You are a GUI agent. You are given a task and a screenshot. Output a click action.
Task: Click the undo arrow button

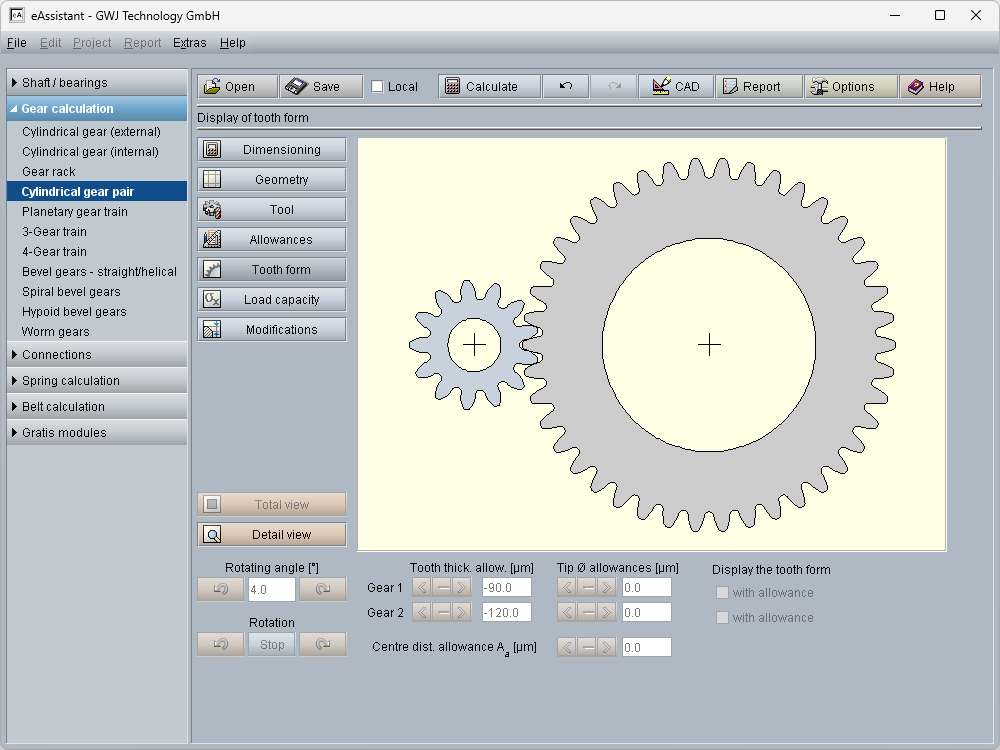[x=566, y=87]
